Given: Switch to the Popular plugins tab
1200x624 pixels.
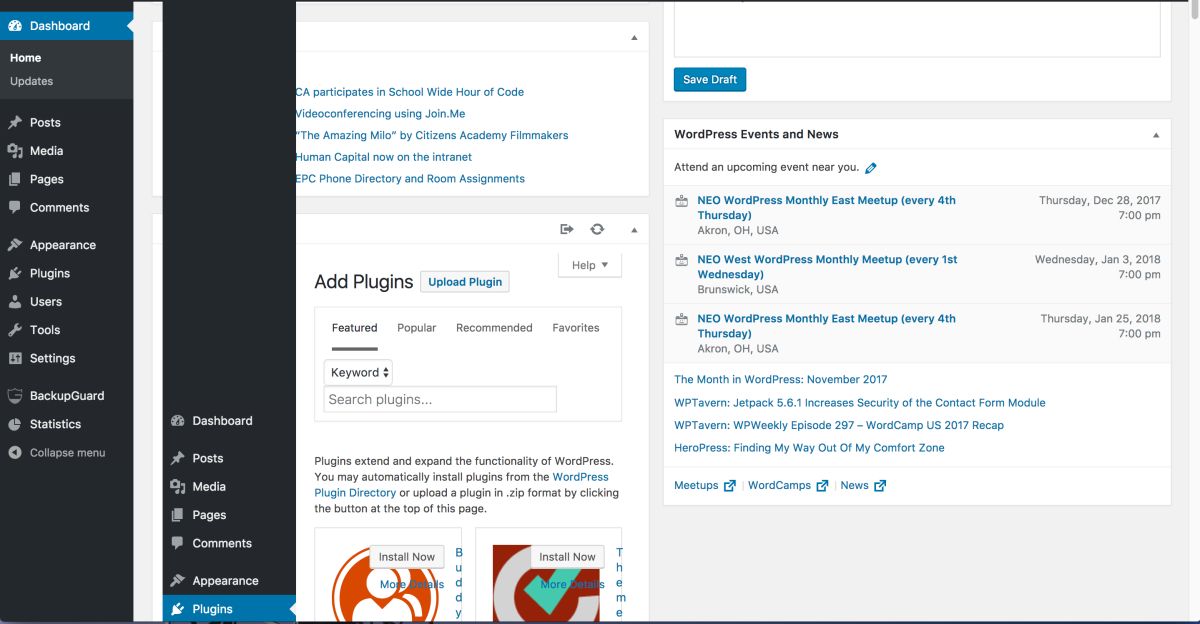Looking at the screenshot, I should click(417, 328).
